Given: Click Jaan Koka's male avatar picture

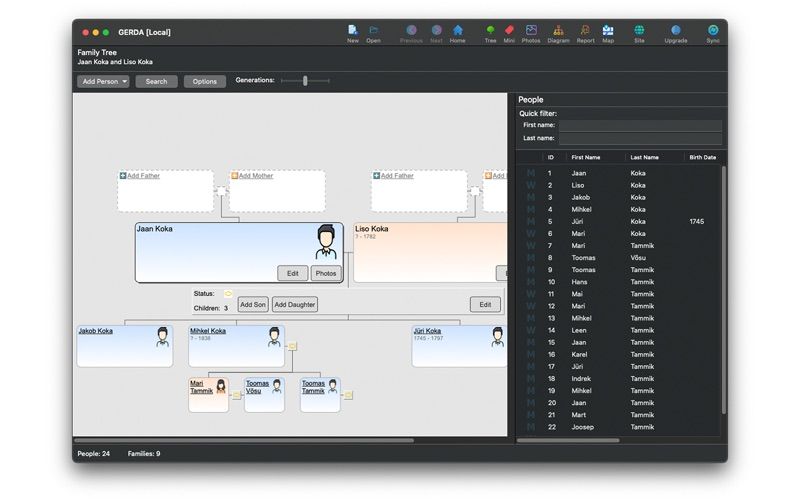Looking at the screenshot, I should (x=326, y=242).
